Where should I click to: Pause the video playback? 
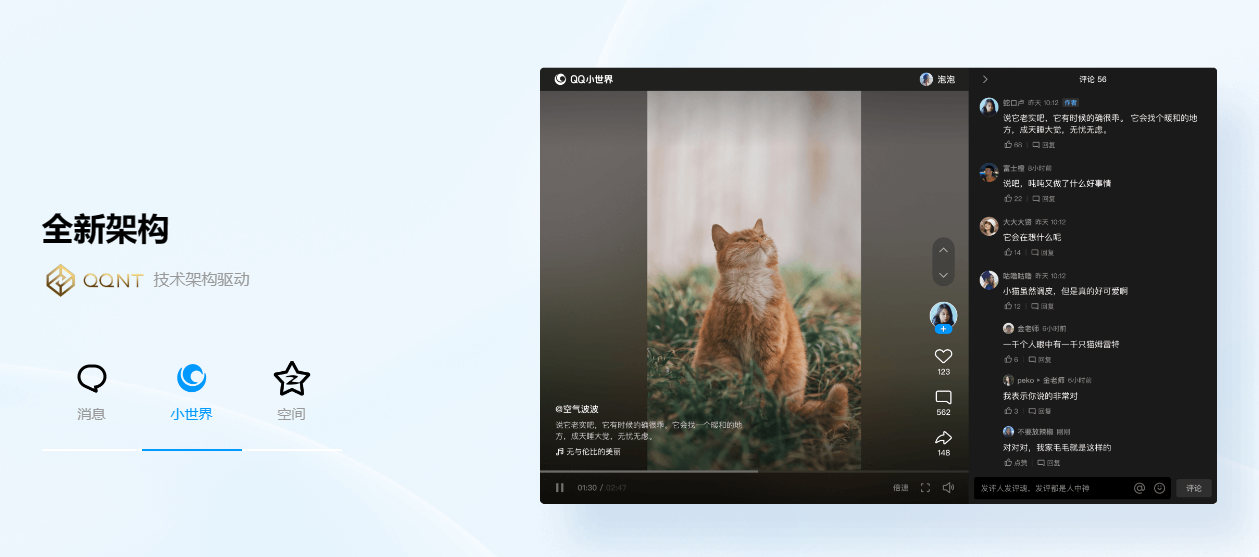(x=560, y=488)
